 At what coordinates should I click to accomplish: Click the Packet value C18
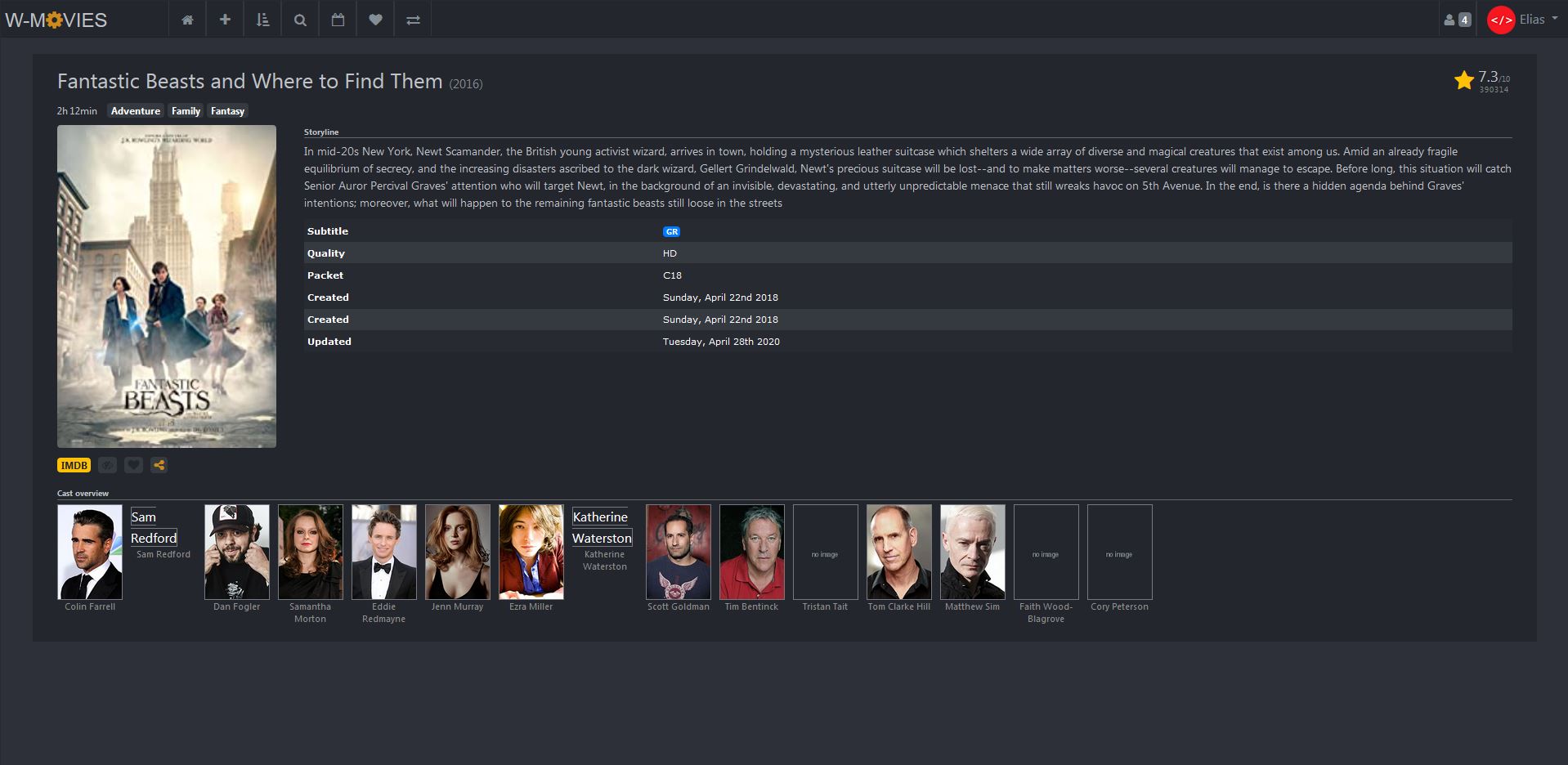(672, 275)
